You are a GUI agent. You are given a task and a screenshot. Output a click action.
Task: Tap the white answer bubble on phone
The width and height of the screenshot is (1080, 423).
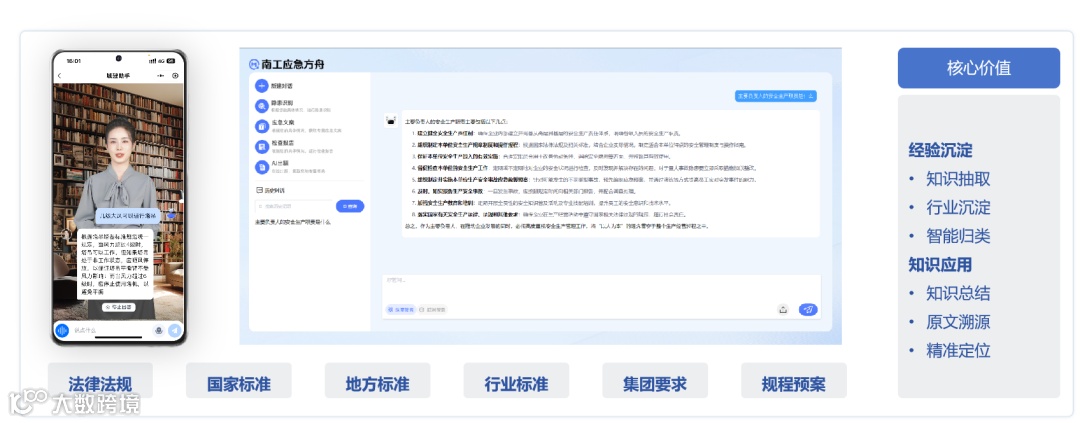115,265
